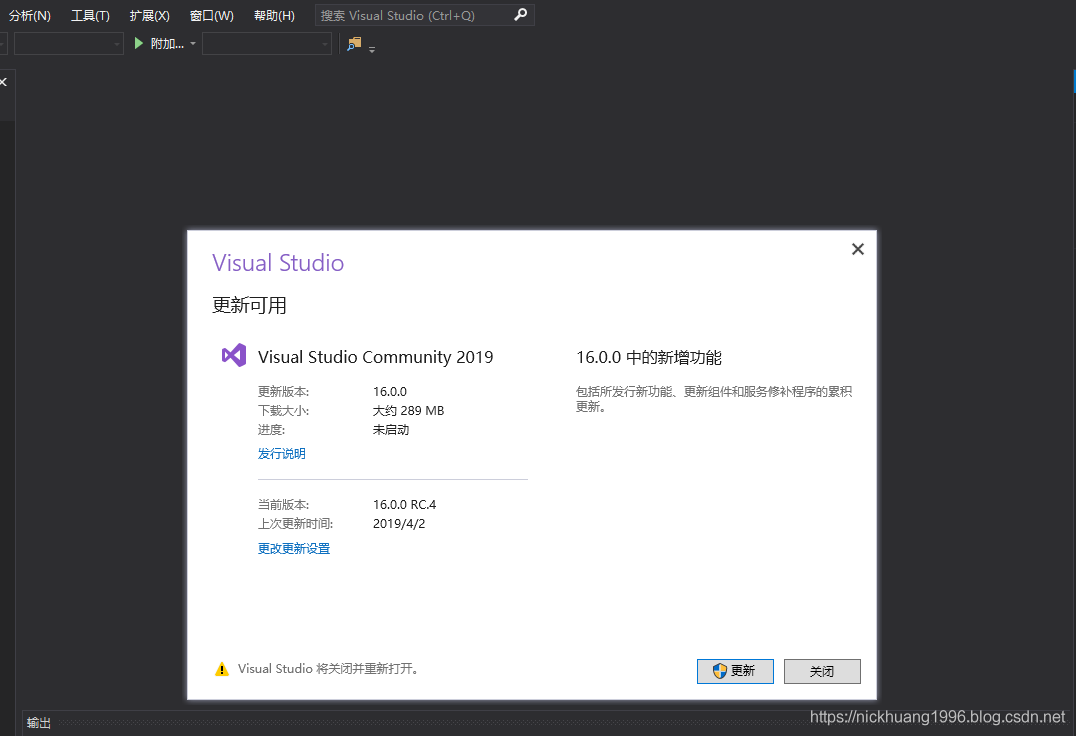Click the 输出 panel title
Viewport: 1076px width, 736px height.
(38, 723)
